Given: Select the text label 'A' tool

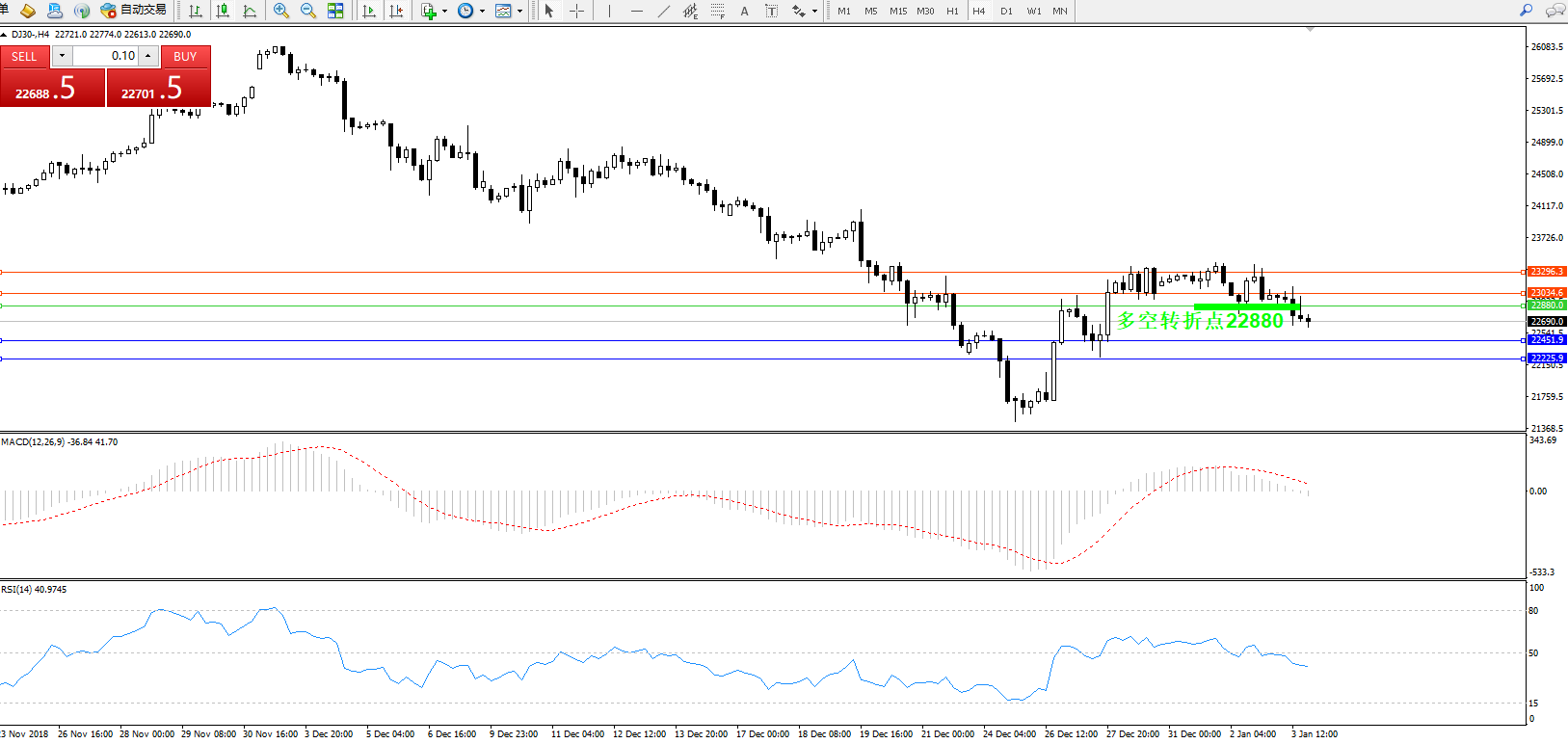Looking at the screenshot, I should coord(744,11).
